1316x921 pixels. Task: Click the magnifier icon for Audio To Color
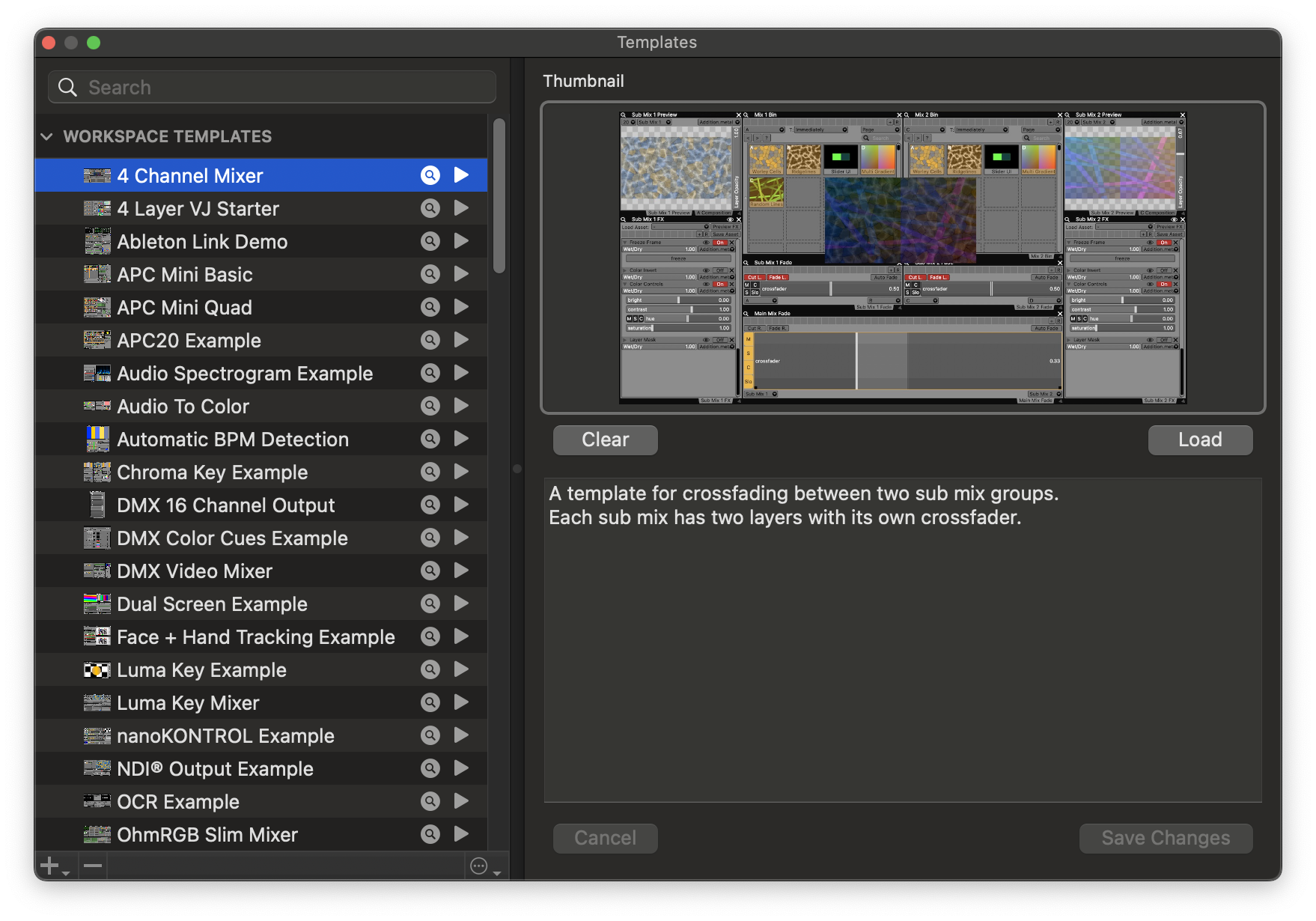tap(430, 406)
